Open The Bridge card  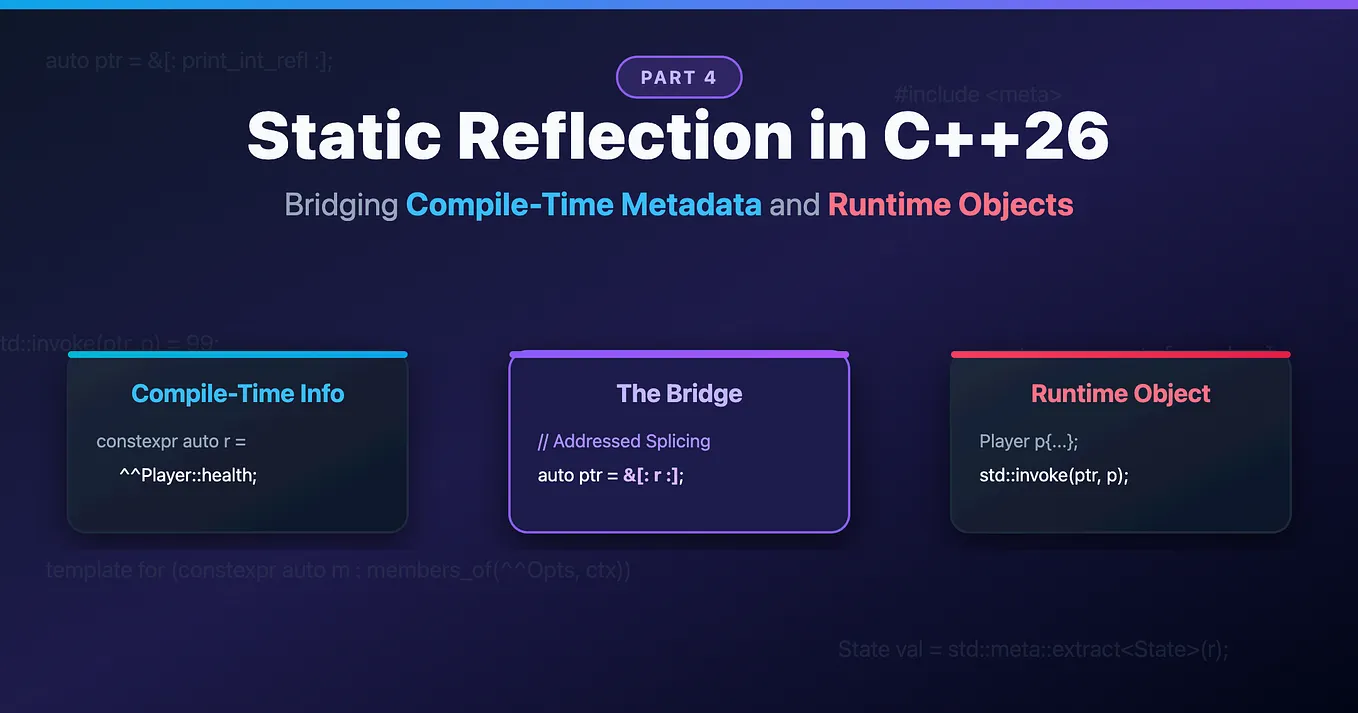679,442
